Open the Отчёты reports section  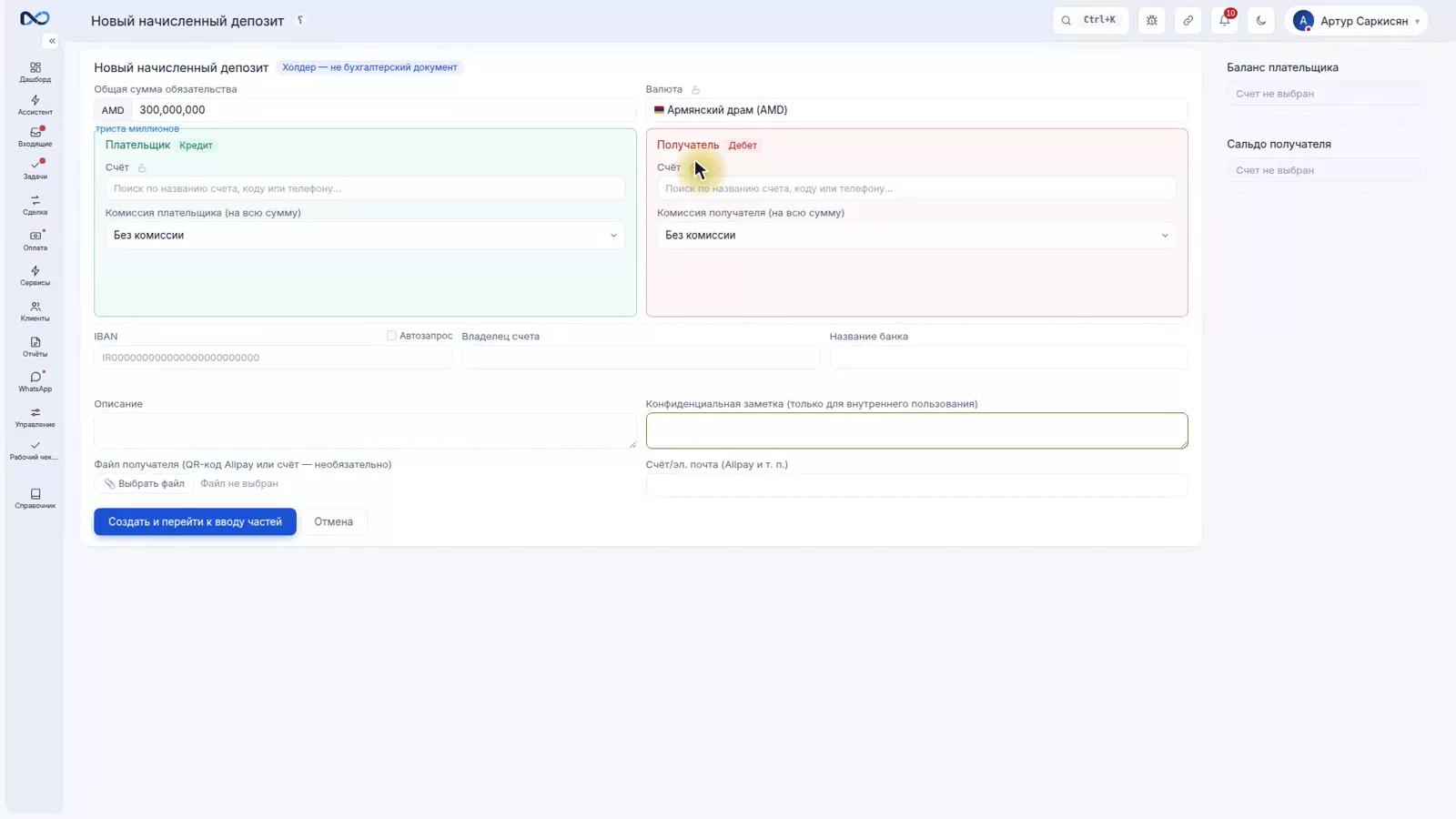(35, 347)
